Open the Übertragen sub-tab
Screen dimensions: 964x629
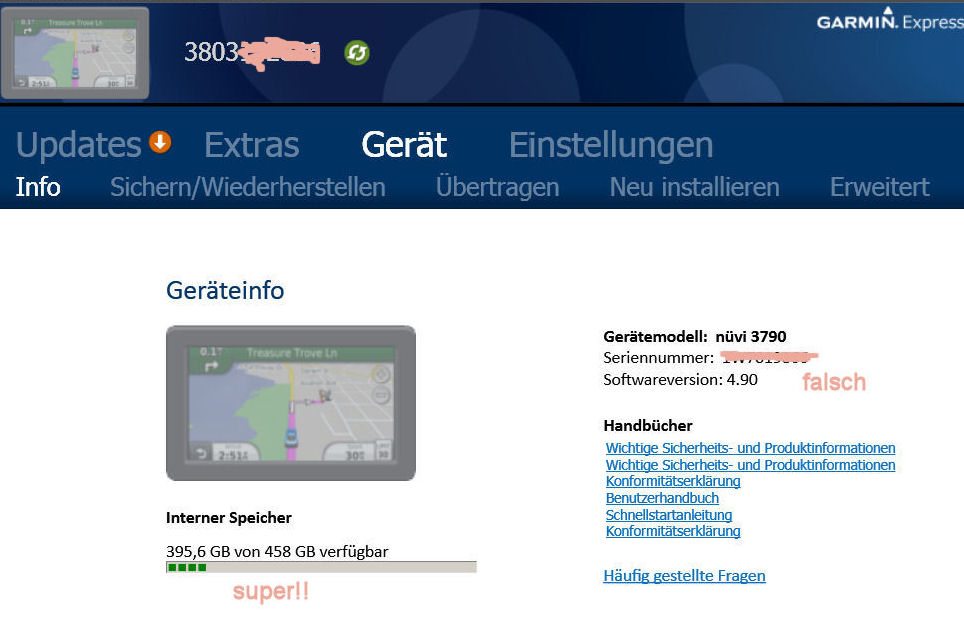[497, 187]
